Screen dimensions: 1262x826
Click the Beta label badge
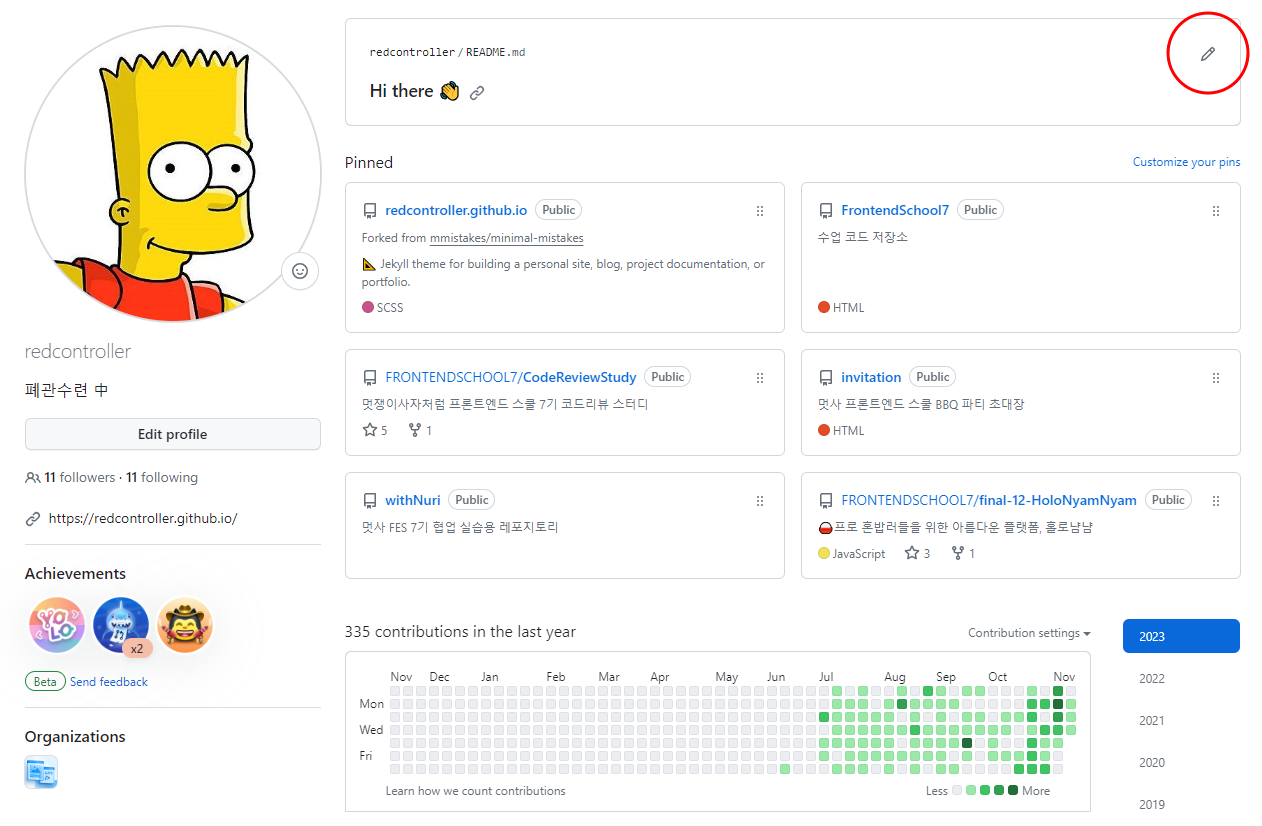45,682
